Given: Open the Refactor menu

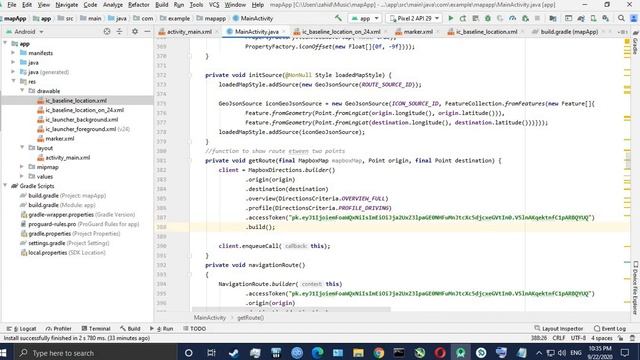Looking at the screenshot, I should point(139,5).
